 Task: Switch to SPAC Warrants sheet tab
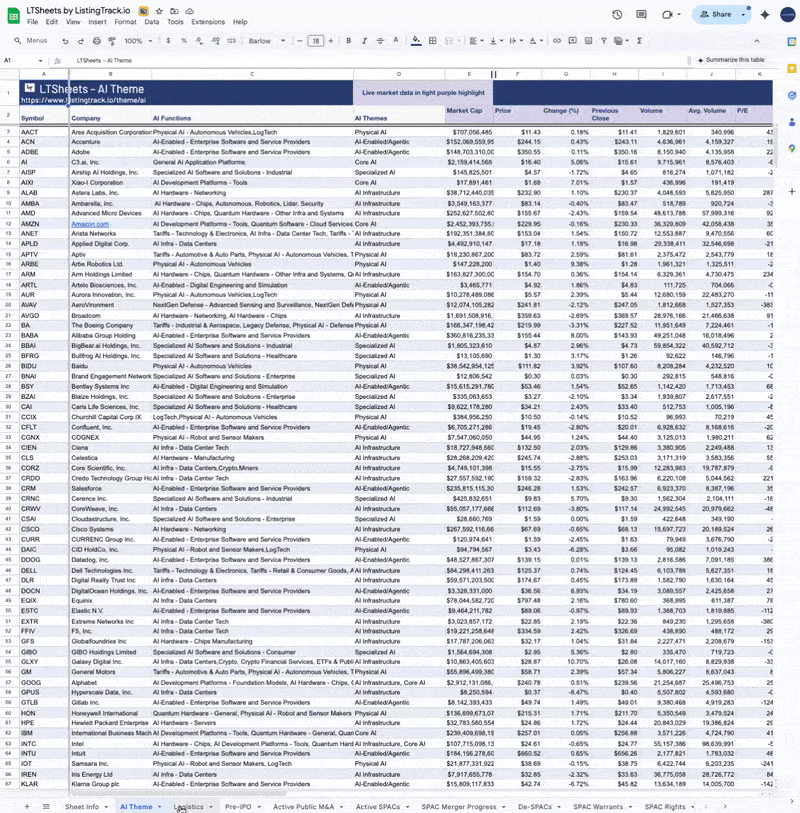tap(598, 807)
